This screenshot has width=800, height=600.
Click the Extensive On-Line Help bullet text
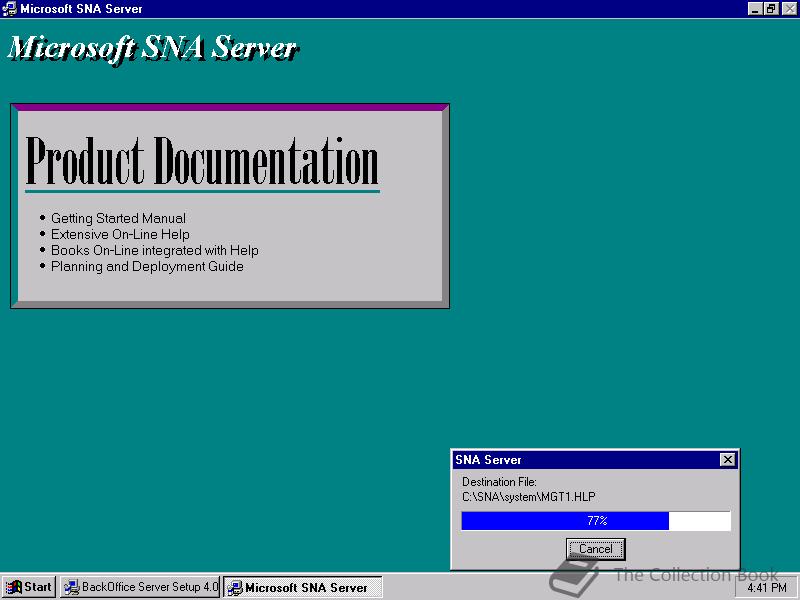click(120, 234)
